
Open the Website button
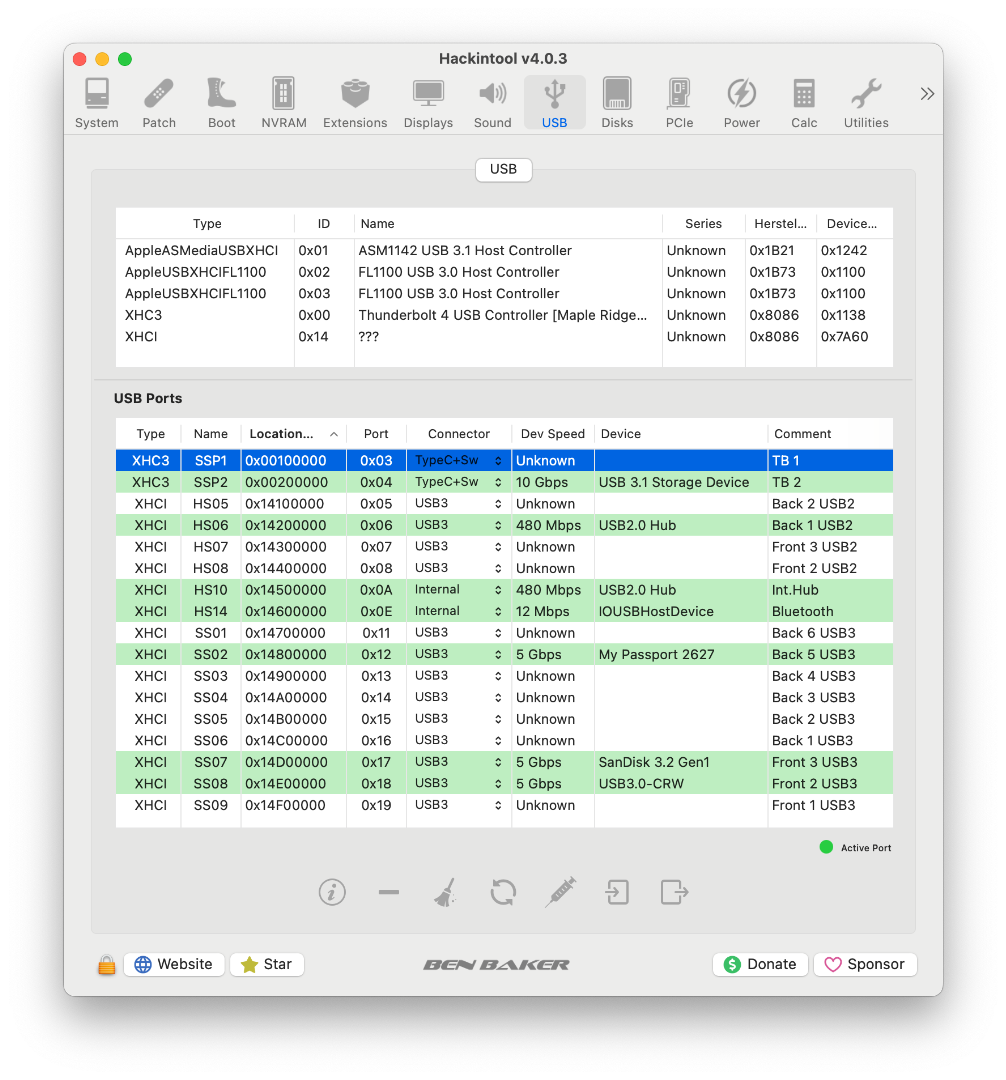(x=174, y=964)
